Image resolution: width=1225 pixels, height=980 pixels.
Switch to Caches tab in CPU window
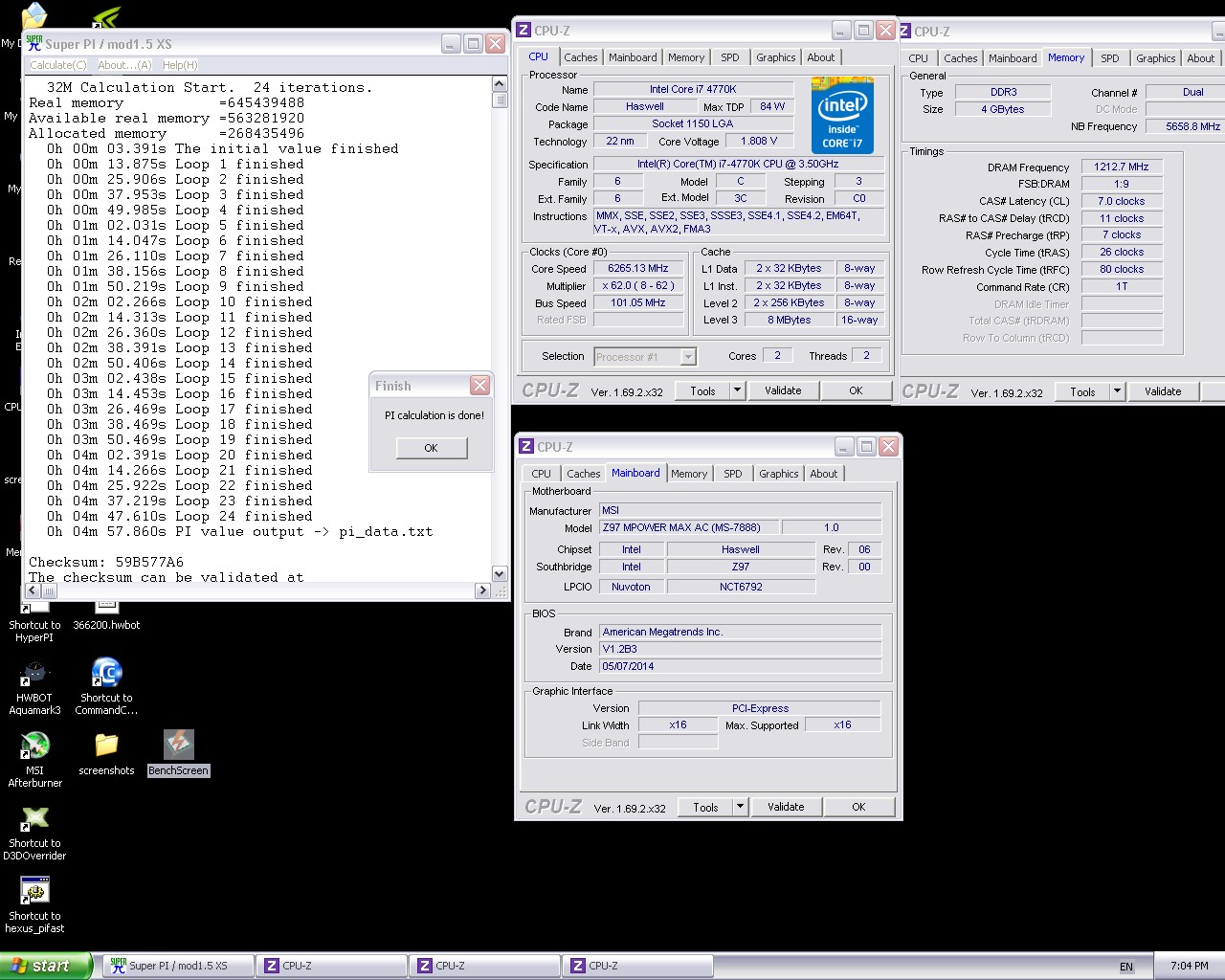[580, 57]
